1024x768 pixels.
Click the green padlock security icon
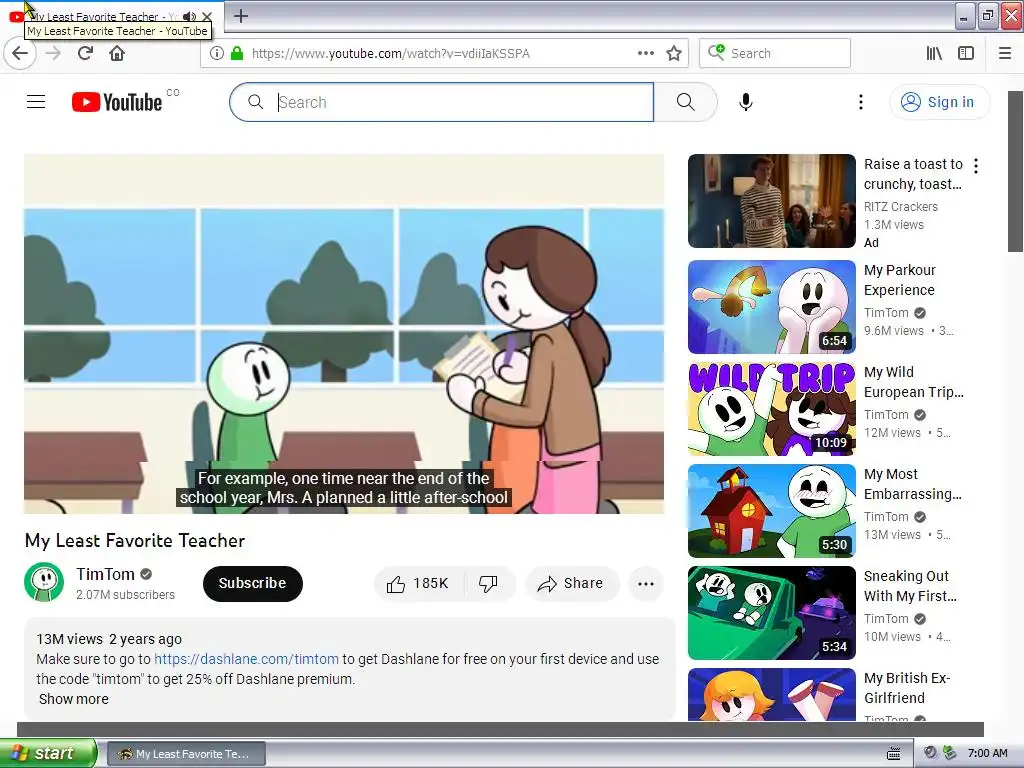(x=237, y=53)
